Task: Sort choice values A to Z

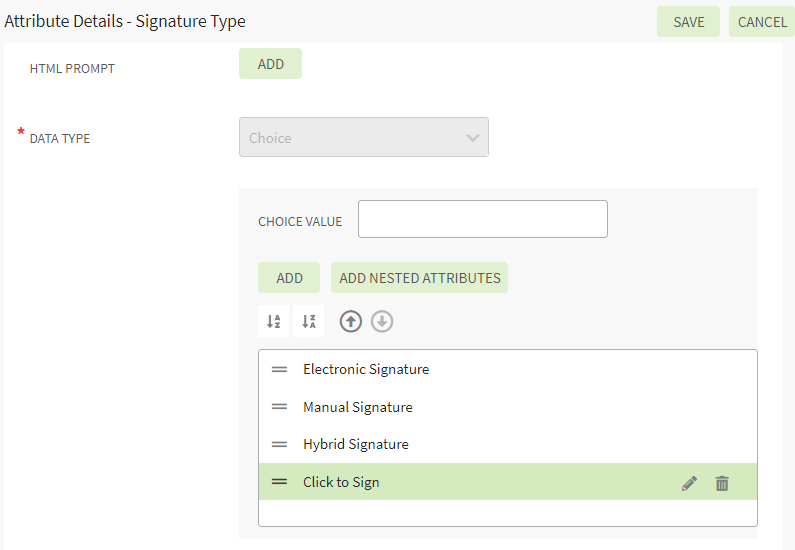Action: pyautogui.click(x=273, y=321)
